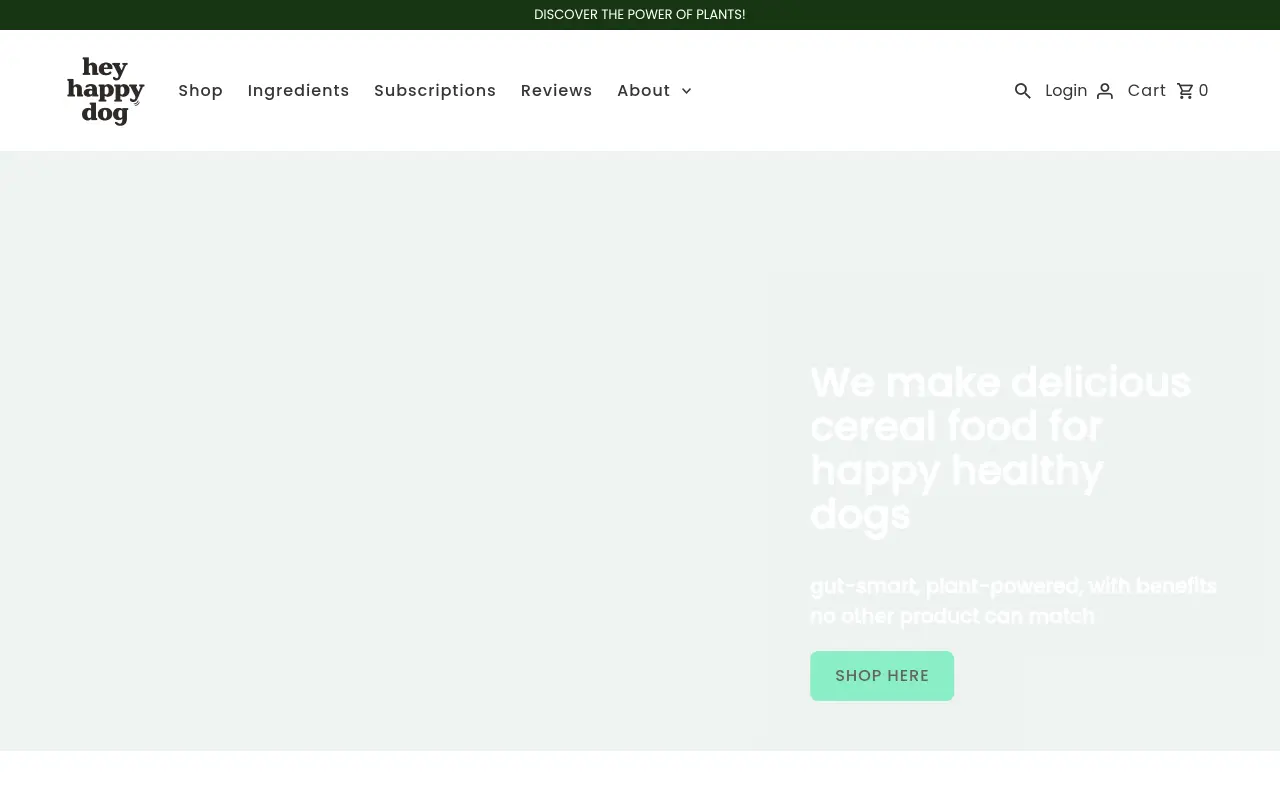Click the account person icon
Image resolution: width=1280 pixels, height=800 pixels.
click(x=1104, y=91)
